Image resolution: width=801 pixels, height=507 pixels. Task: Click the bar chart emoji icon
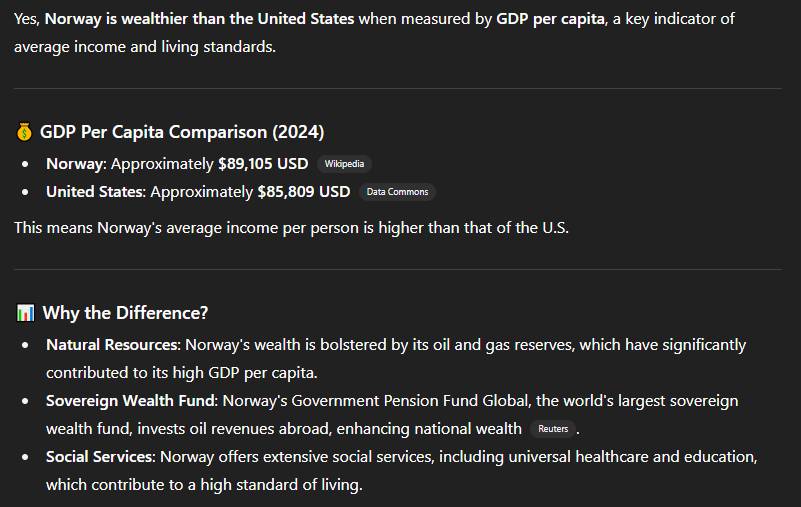pos(25,313)
